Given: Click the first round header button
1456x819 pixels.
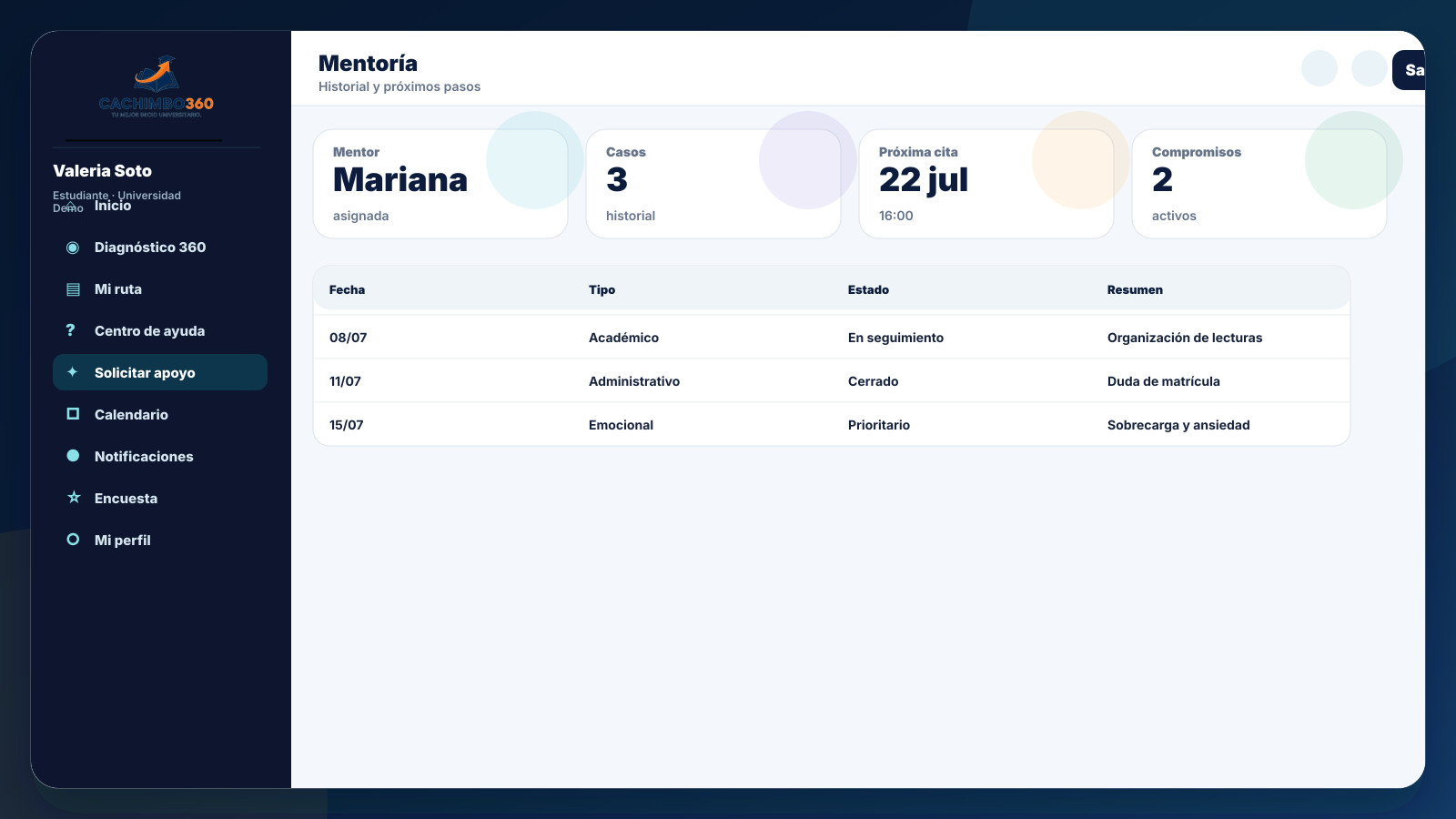Looking at the screenshot, I should click(1319, 68).
